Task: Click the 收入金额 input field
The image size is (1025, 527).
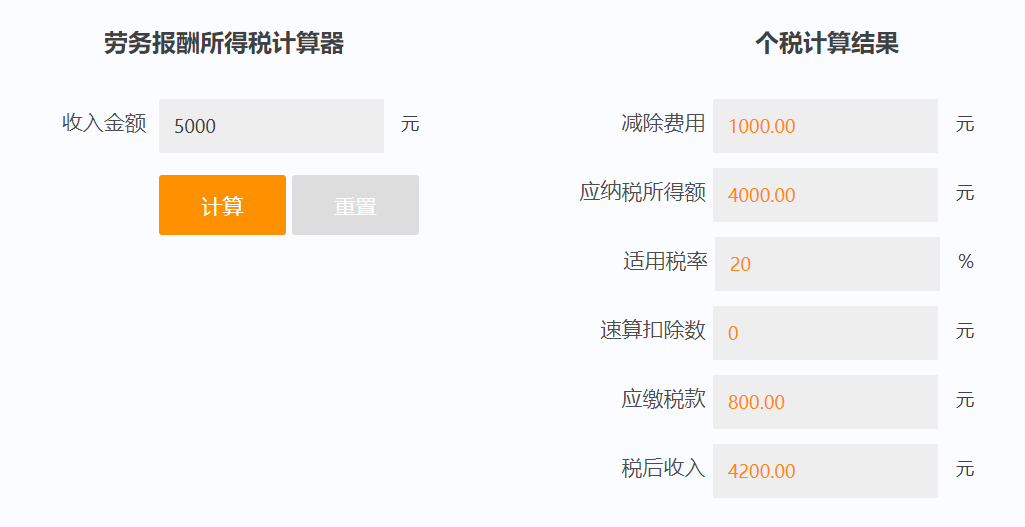Action: point(271,126)
